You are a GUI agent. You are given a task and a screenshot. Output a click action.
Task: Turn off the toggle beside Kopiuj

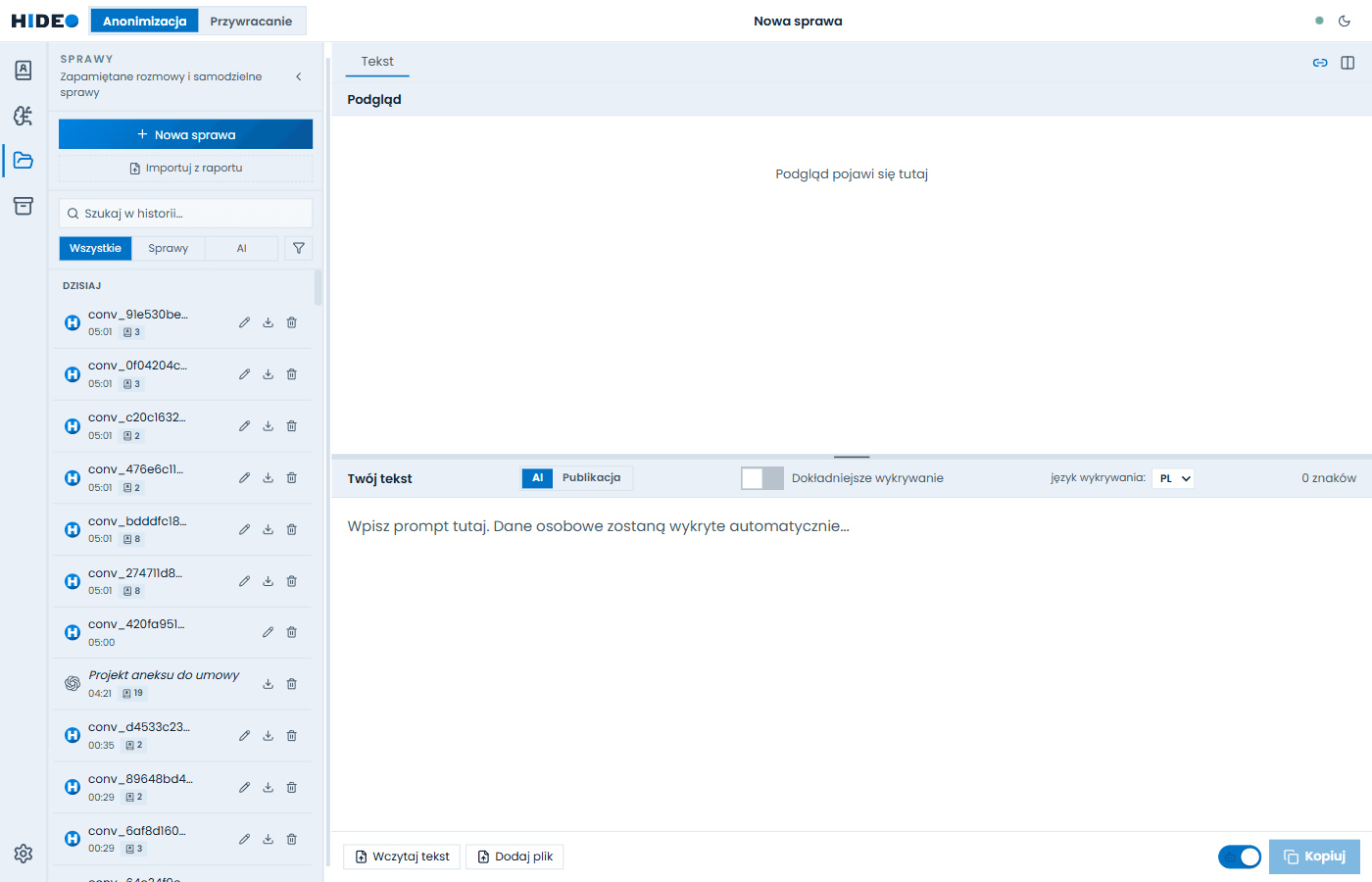[x=1240, y=857]
